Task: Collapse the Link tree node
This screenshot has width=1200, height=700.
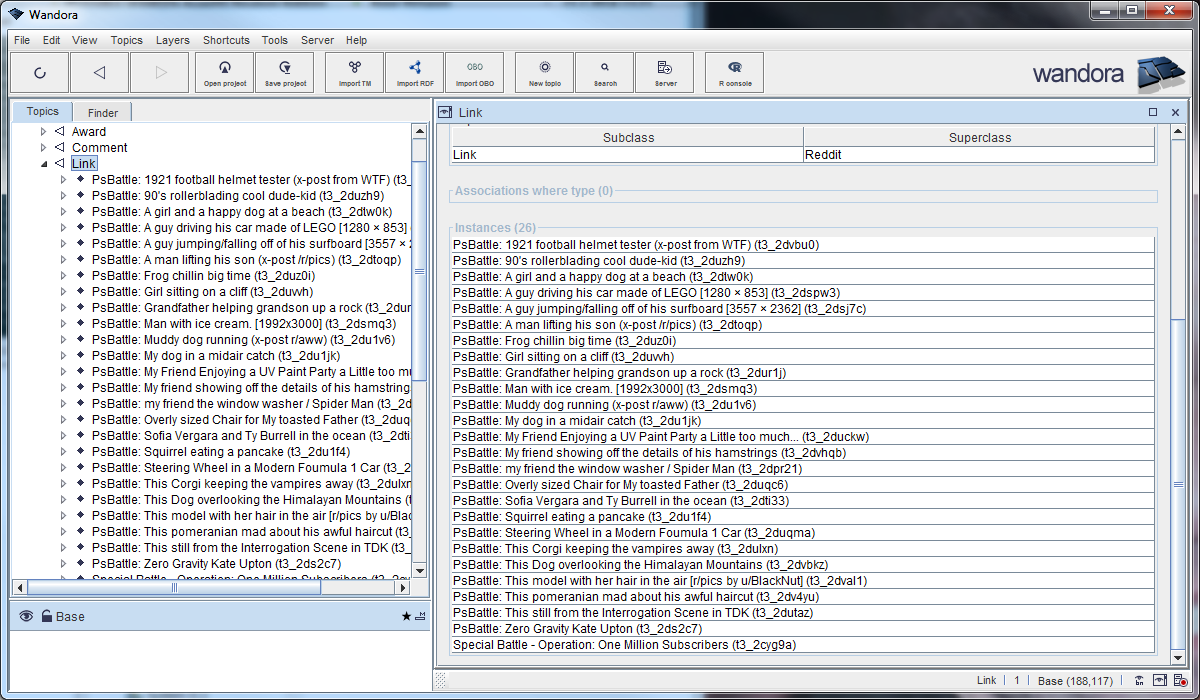Action: (x=43, y=164)
